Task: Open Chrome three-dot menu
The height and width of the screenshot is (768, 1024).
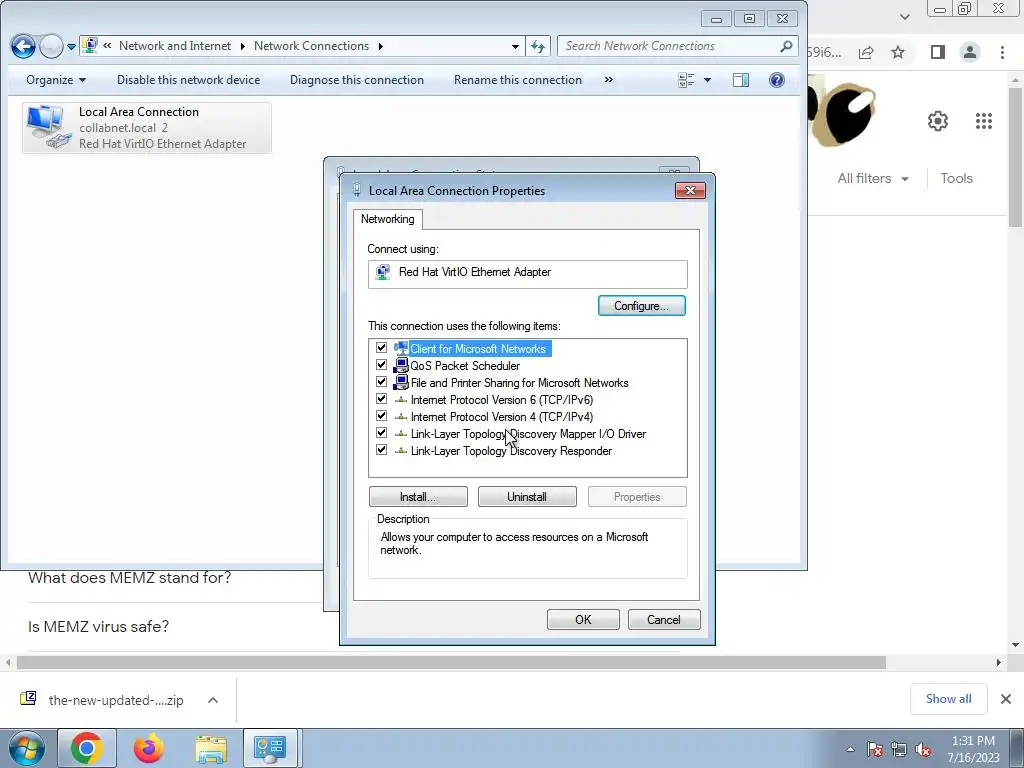Action: pos(1002,52)
